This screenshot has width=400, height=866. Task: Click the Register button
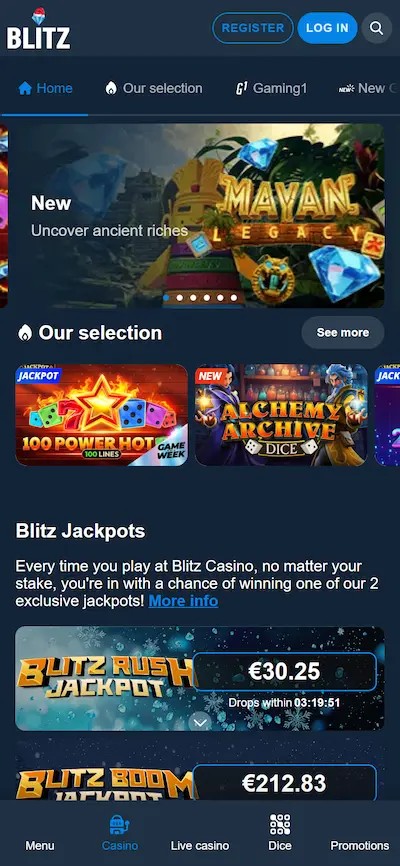point(253,28)
